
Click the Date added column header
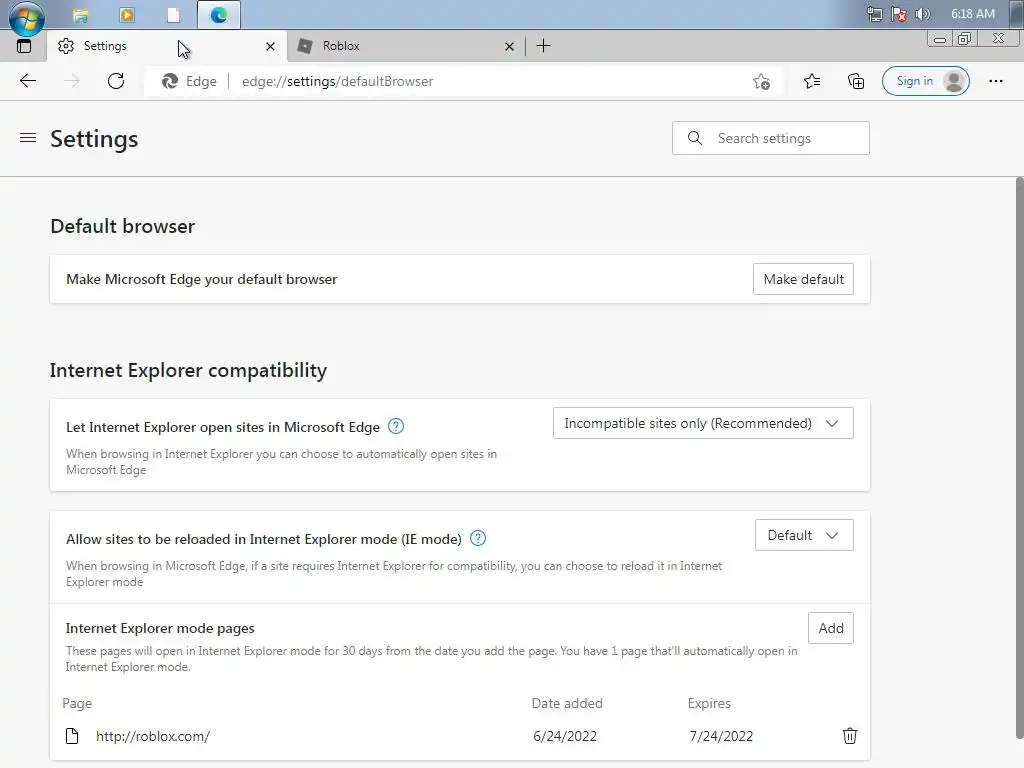point(567,703)
